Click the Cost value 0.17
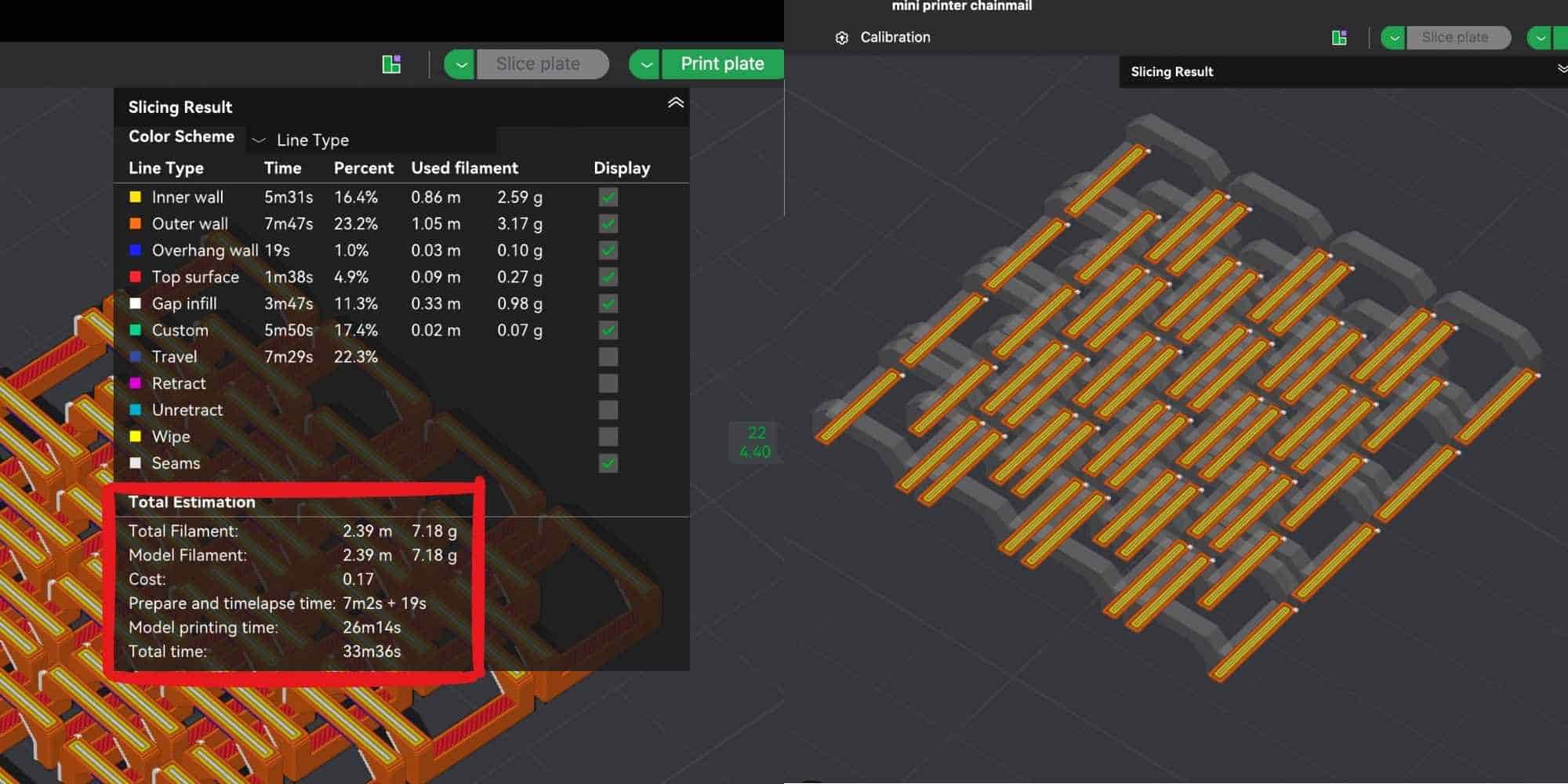This screenshot has width=1568, height=784. click(x=358, y=579)
